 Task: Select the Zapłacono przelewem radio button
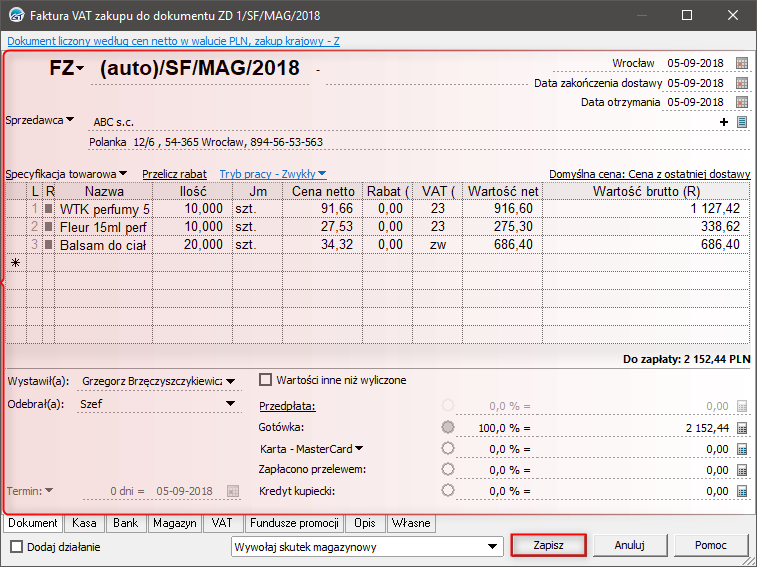[x=448, y=469]
